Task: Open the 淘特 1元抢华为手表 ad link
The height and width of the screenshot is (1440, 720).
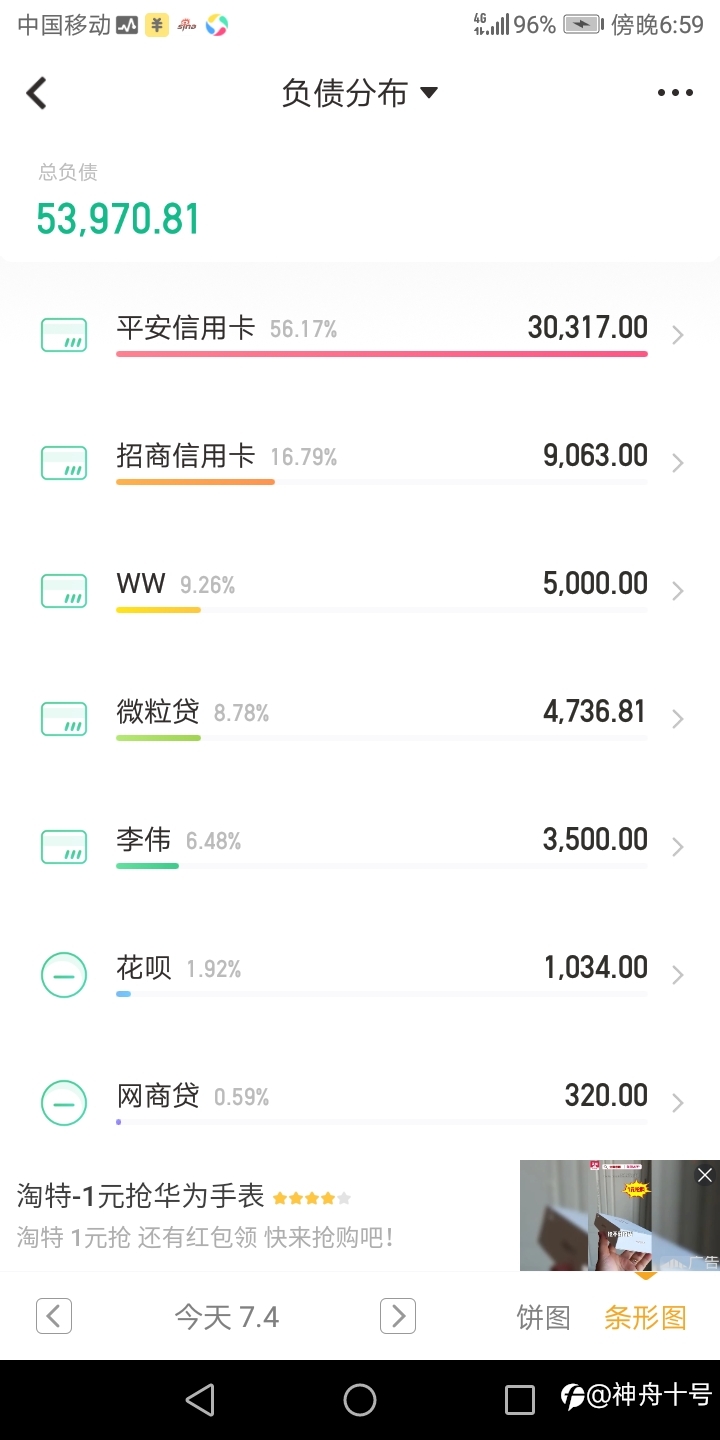Action: point(140,1195)
